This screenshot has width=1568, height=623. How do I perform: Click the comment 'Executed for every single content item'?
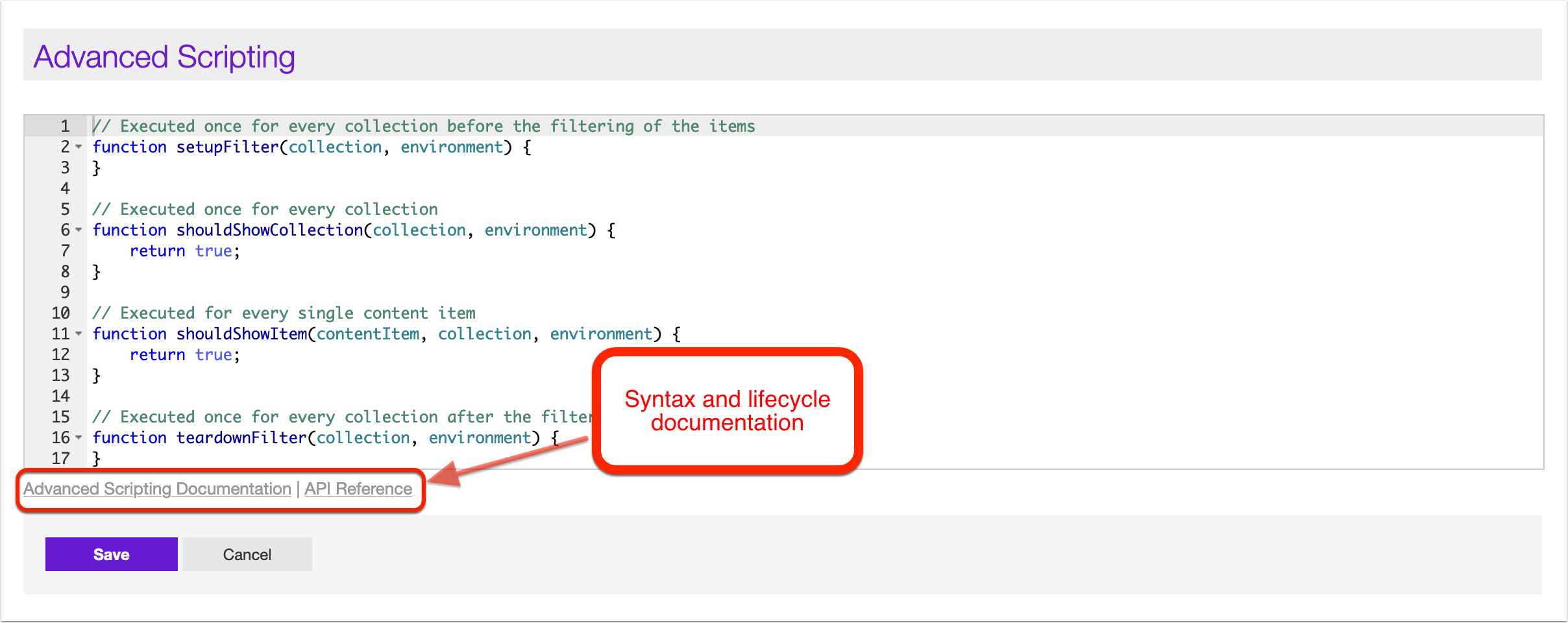pyautogui.click(x=284, y=313)
